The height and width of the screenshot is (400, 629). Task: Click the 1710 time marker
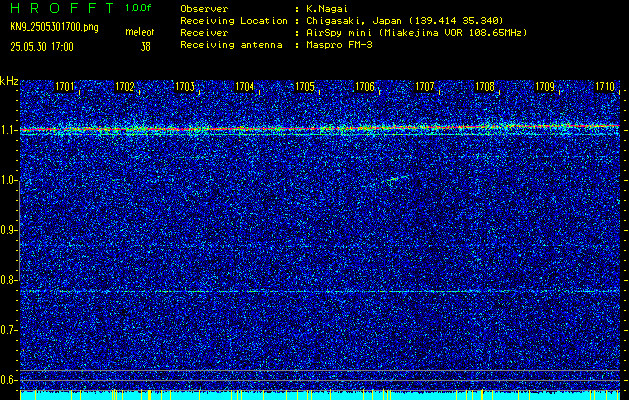point(605,86)
